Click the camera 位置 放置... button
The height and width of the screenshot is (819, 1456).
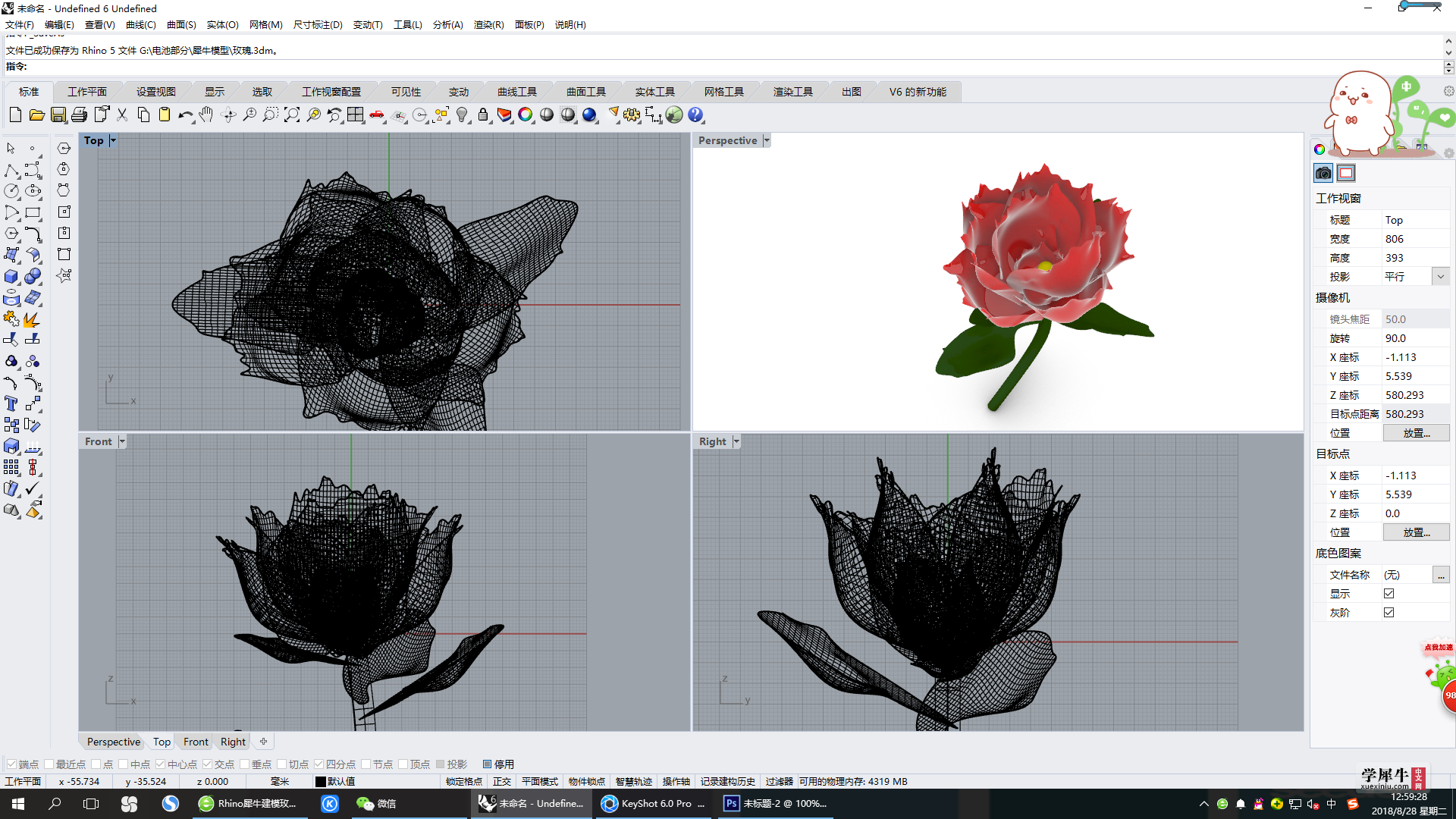point(1416,433)
